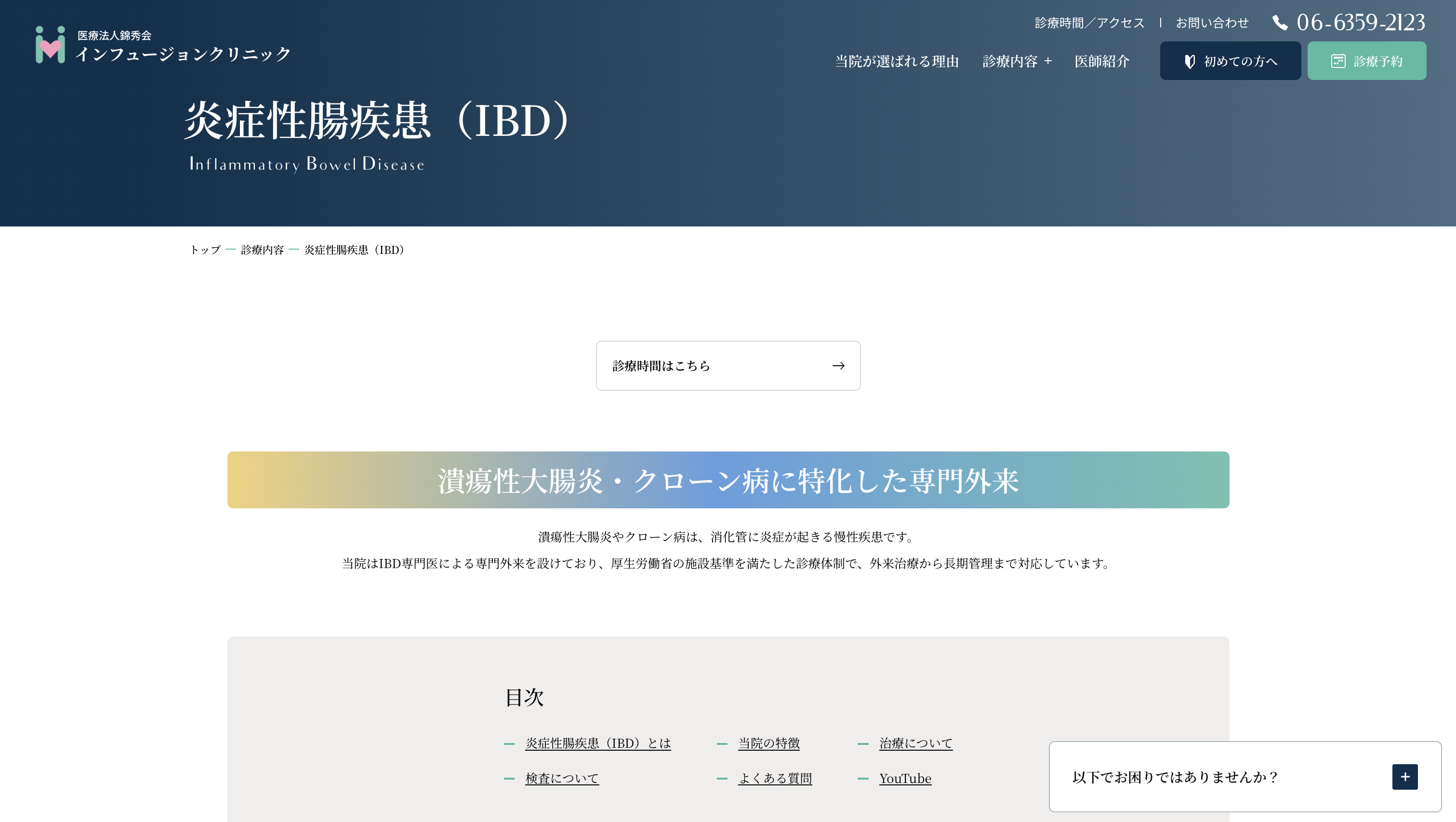
Task: Click the お問い合わせ header link
Action: 1212,23
